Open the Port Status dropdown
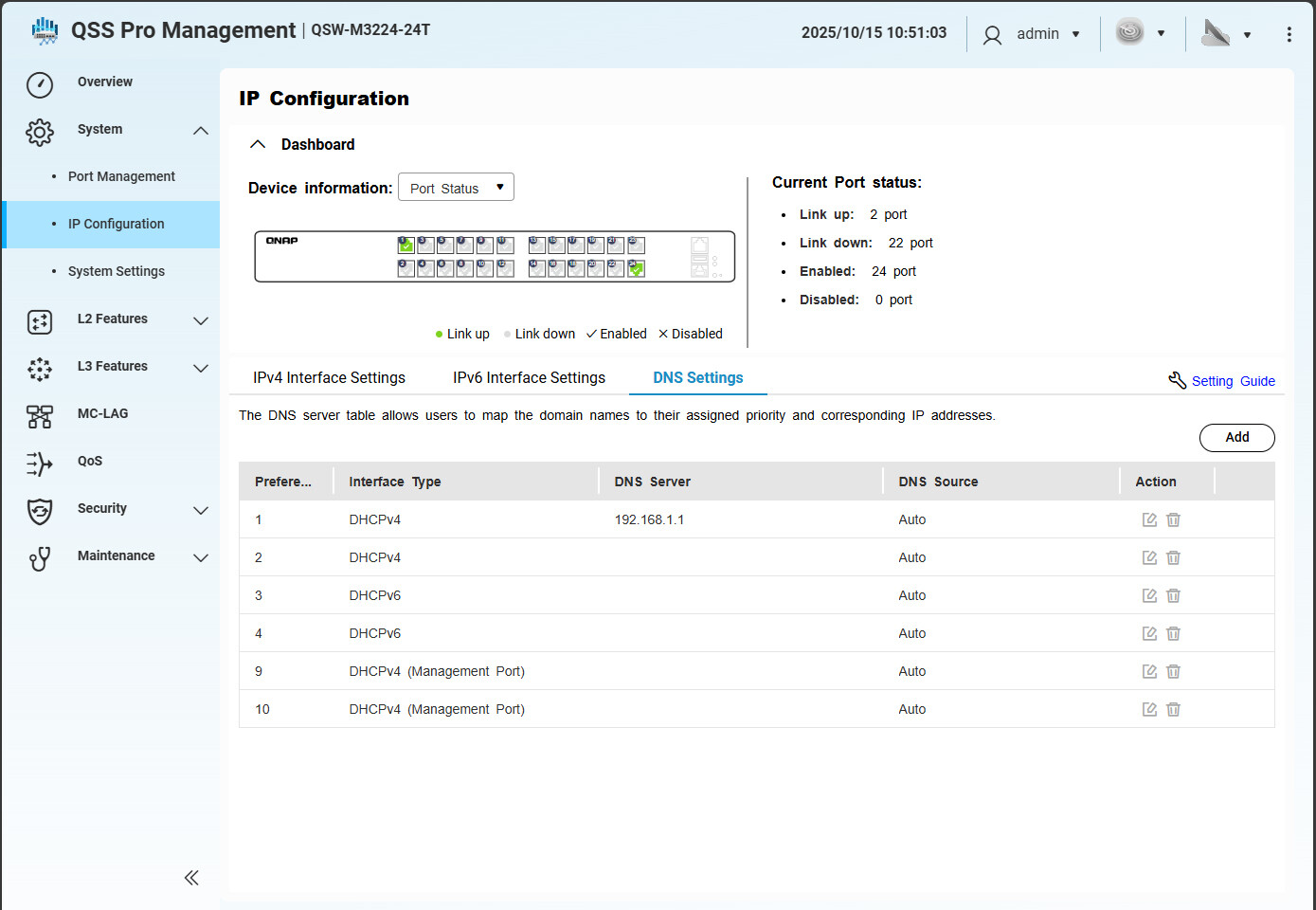This screenshot has height=910, width=1316. pos(456,188)
